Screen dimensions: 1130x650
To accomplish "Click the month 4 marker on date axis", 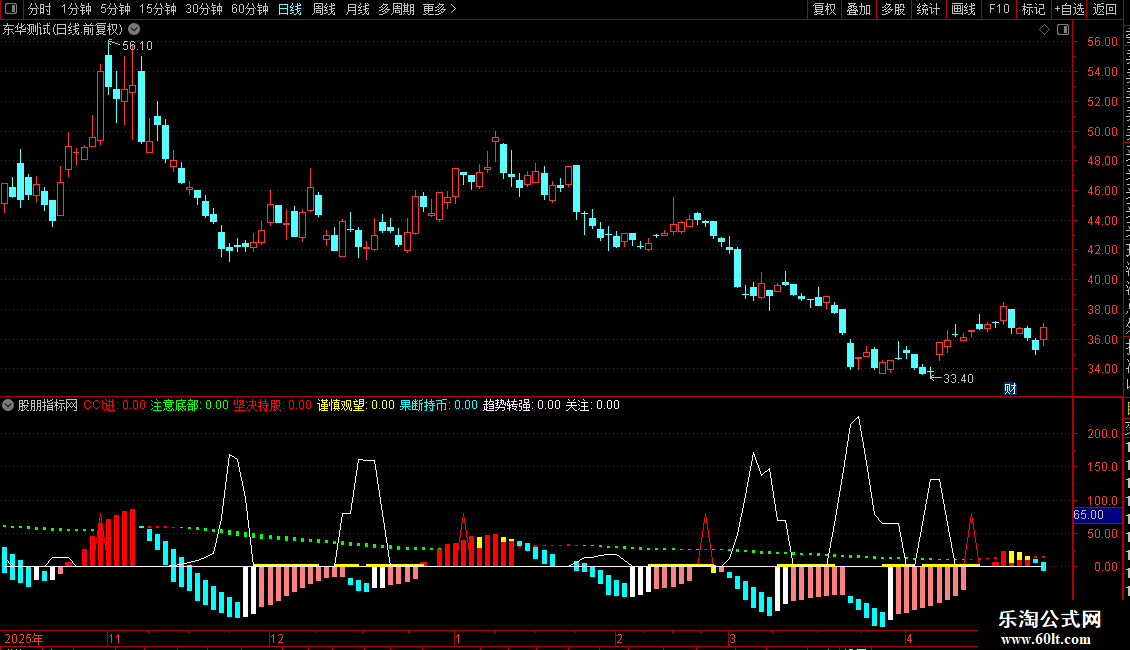I will [909, 638].
